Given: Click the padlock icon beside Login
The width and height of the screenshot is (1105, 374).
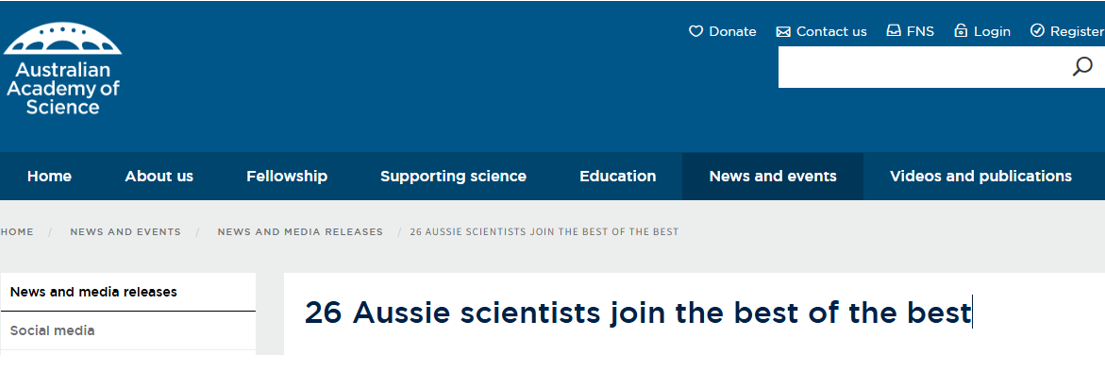Looking at the screenshot, I should tap(961, 30).
